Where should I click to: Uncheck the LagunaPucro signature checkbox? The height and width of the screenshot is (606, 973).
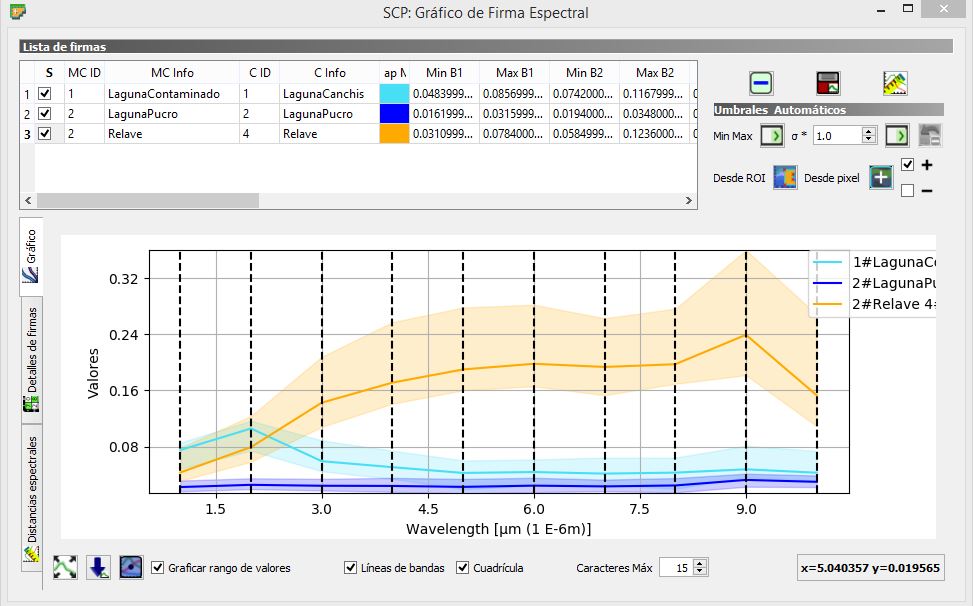pyautogui.click(x=45, y=114)
